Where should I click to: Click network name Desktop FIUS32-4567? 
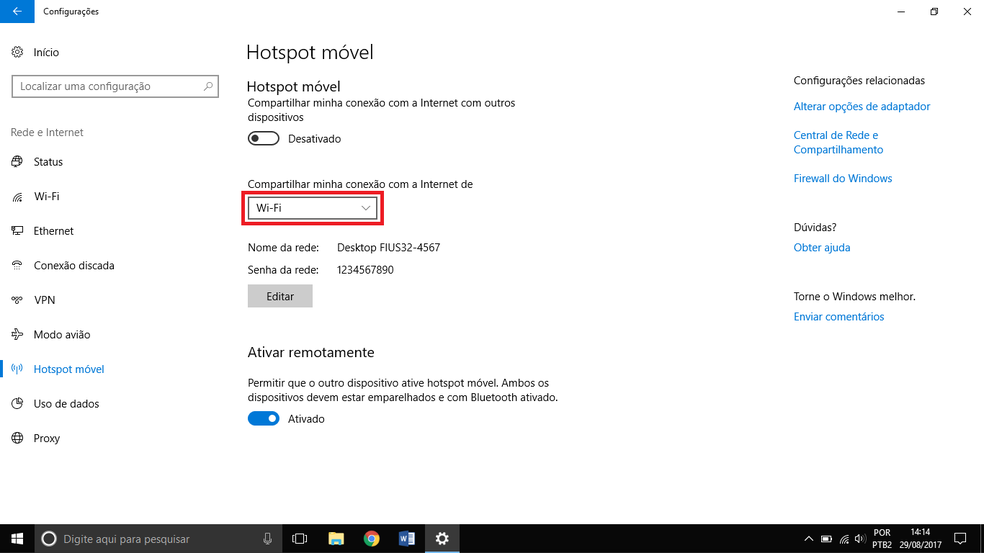(x=388, y=247)
